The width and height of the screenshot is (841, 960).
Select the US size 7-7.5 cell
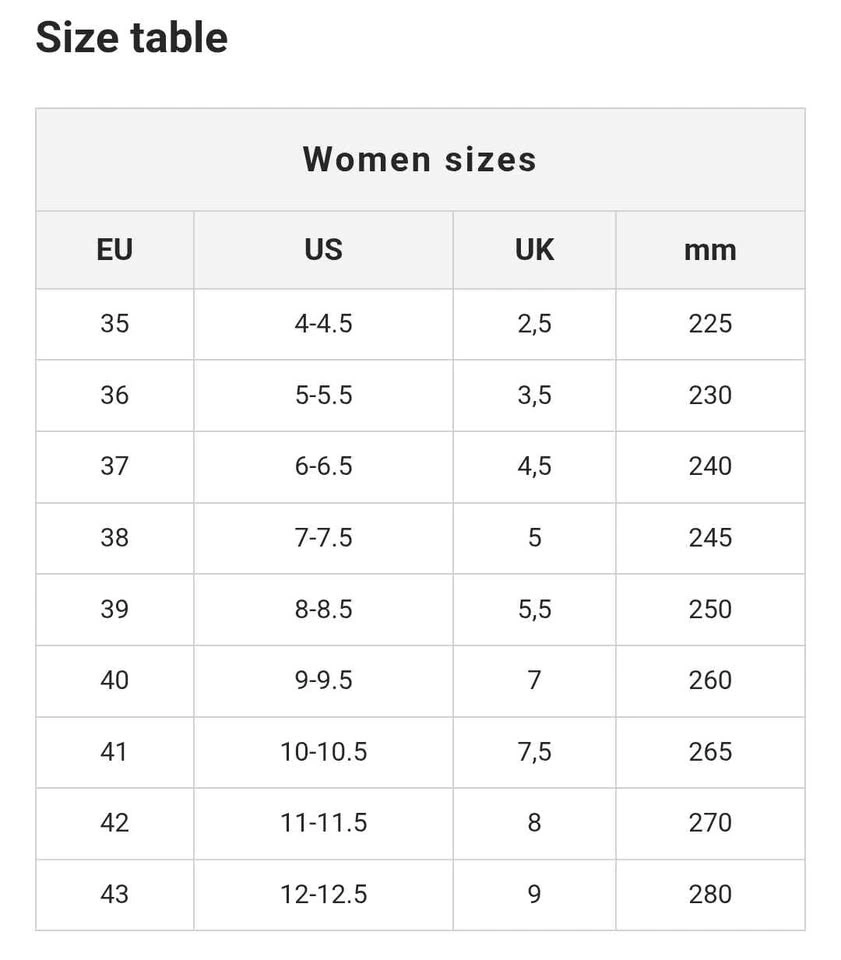click(x=323, y=538)
